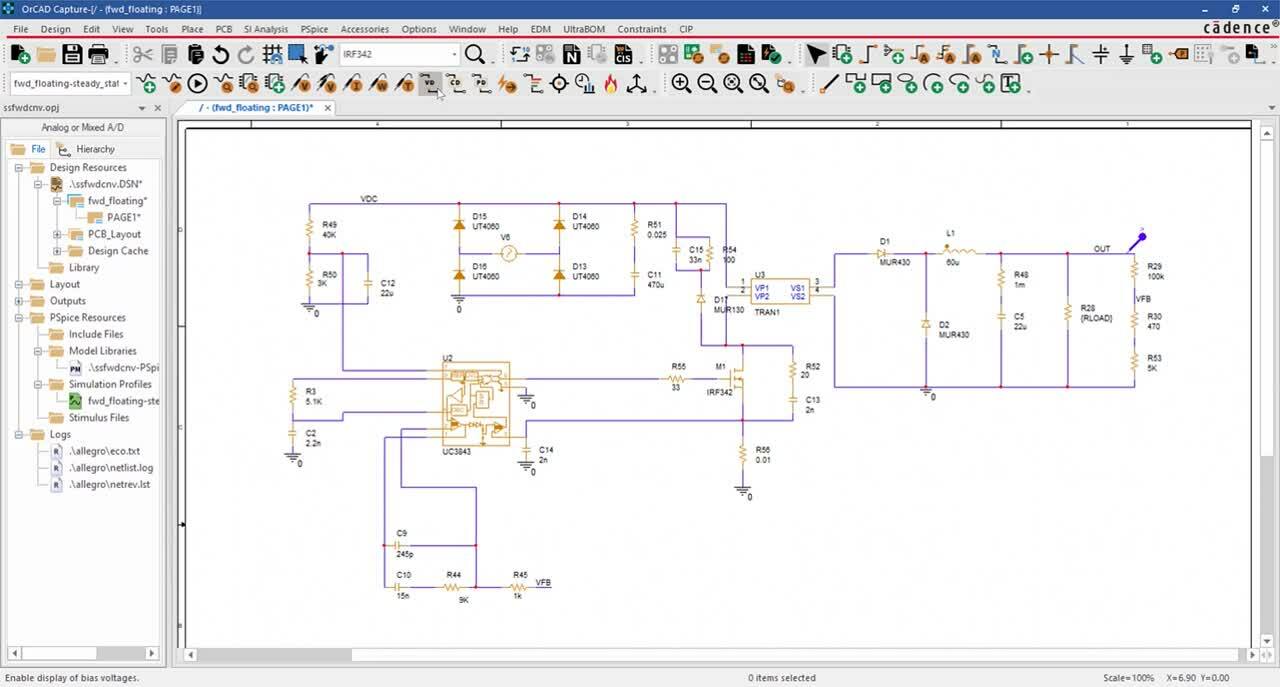Open the PSpice menu

pyautogui.click(x=314, y=29)
